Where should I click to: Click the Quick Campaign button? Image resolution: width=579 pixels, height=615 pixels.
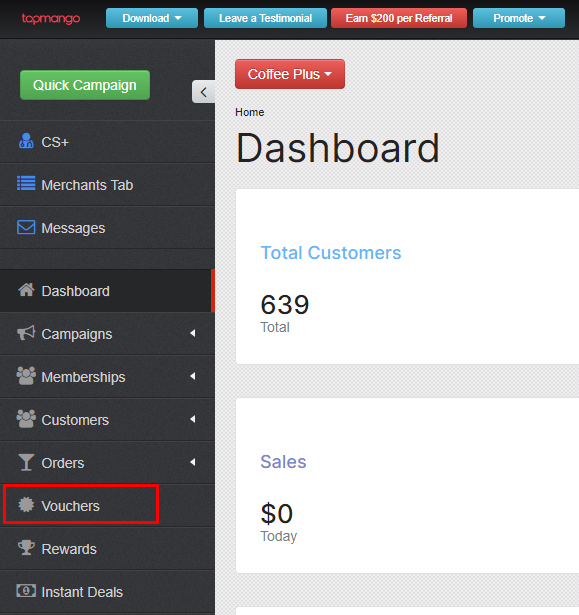pos(85,85)
